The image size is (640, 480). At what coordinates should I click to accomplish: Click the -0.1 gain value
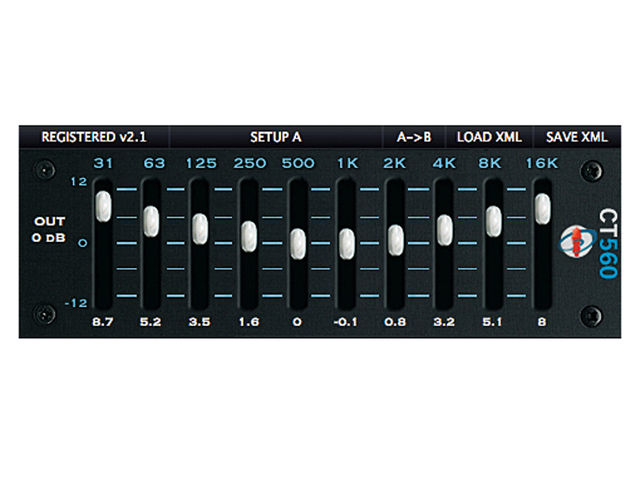pyautogui.click(x=345, y=322)
